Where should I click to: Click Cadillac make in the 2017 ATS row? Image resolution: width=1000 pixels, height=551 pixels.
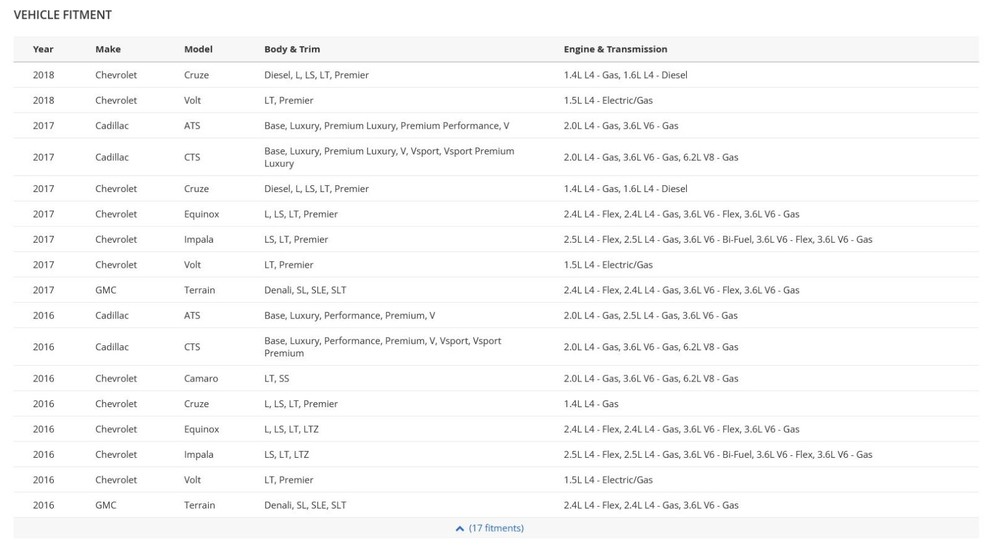(x=112, y=126)
